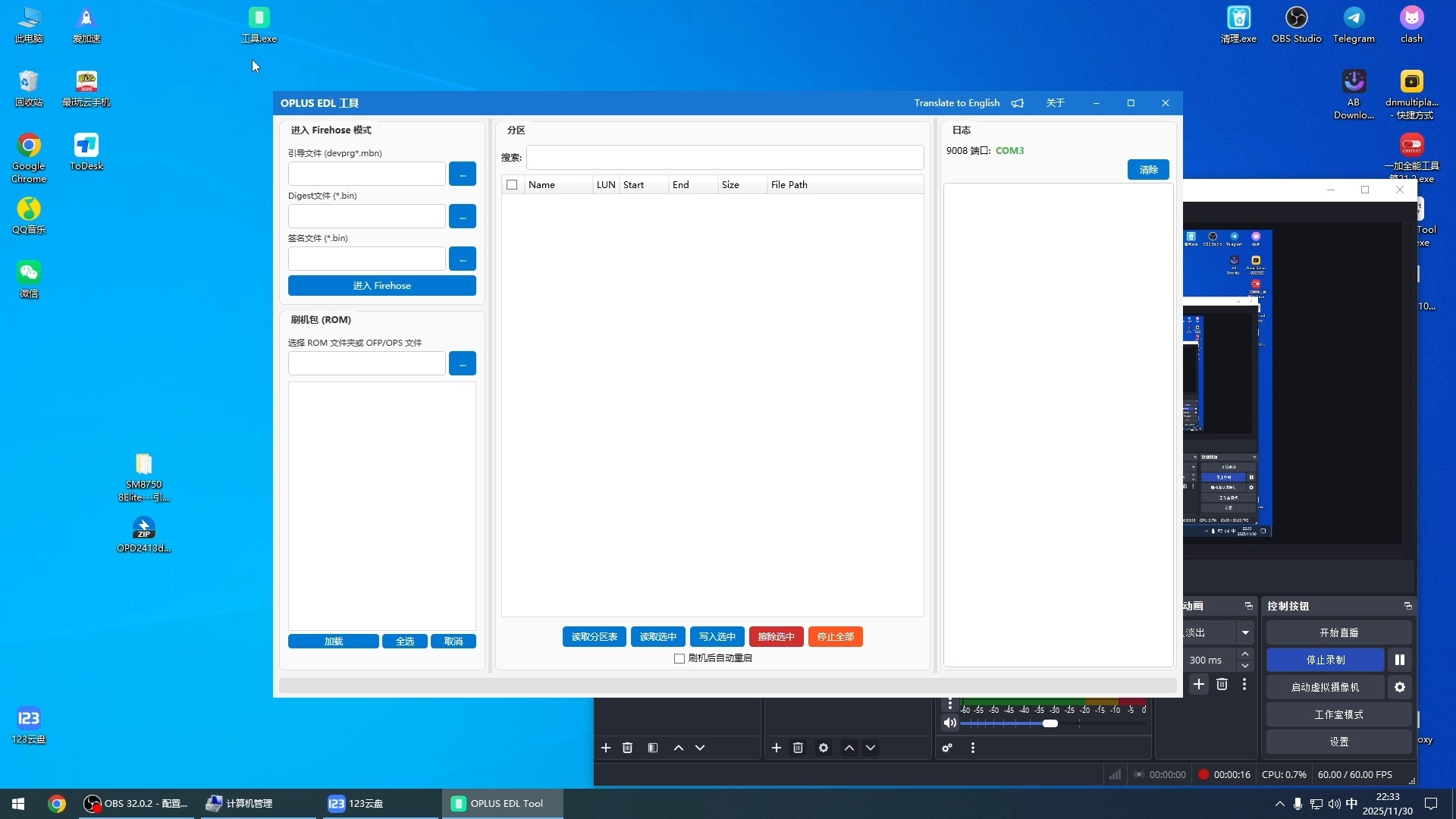
Task: Open the audio mixer three-dot menu
Action: [973, 748]
